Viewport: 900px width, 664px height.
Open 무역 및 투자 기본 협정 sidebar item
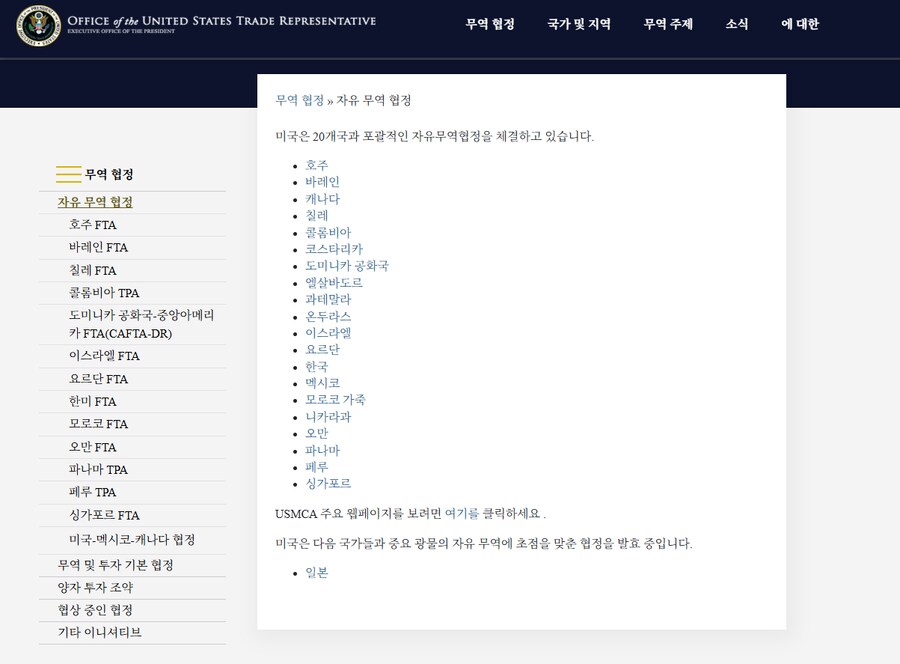pyautogui.click(x=115, y=565)
